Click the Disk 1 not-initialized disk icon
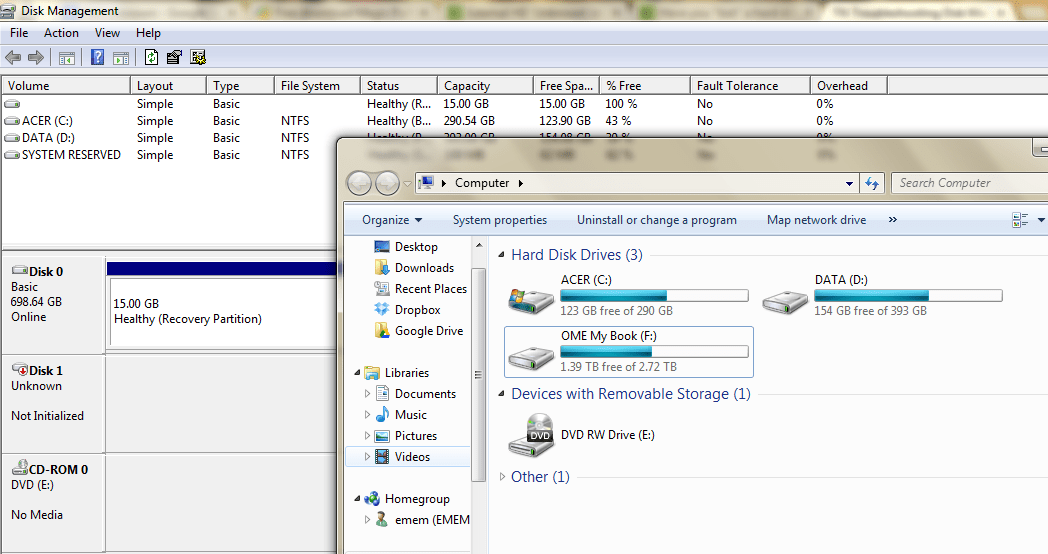The width and height of the screenshot is (1048, 554). click(x=19, y=370)
